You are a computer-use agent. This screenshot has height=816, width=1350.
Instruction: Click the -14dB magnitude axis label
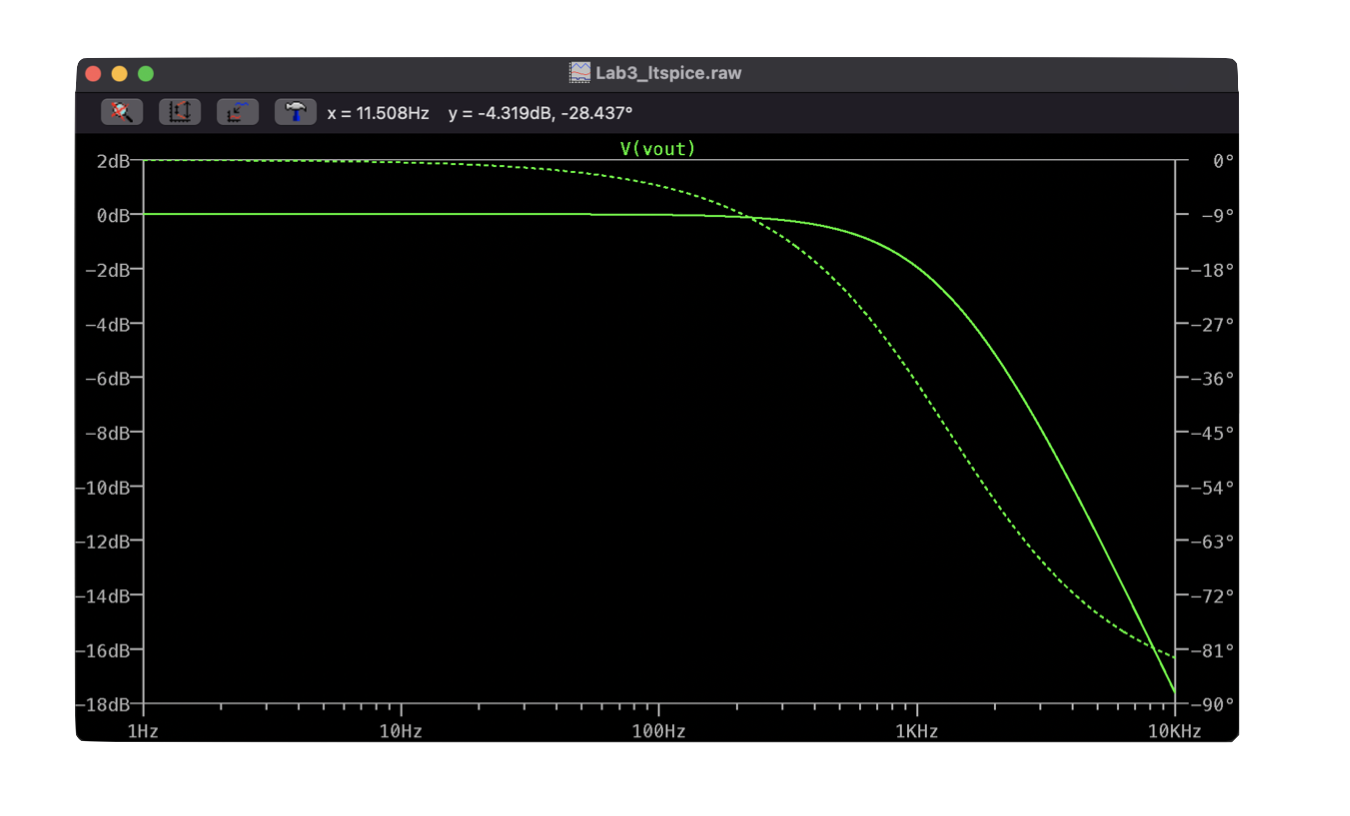tap(104, 596)
